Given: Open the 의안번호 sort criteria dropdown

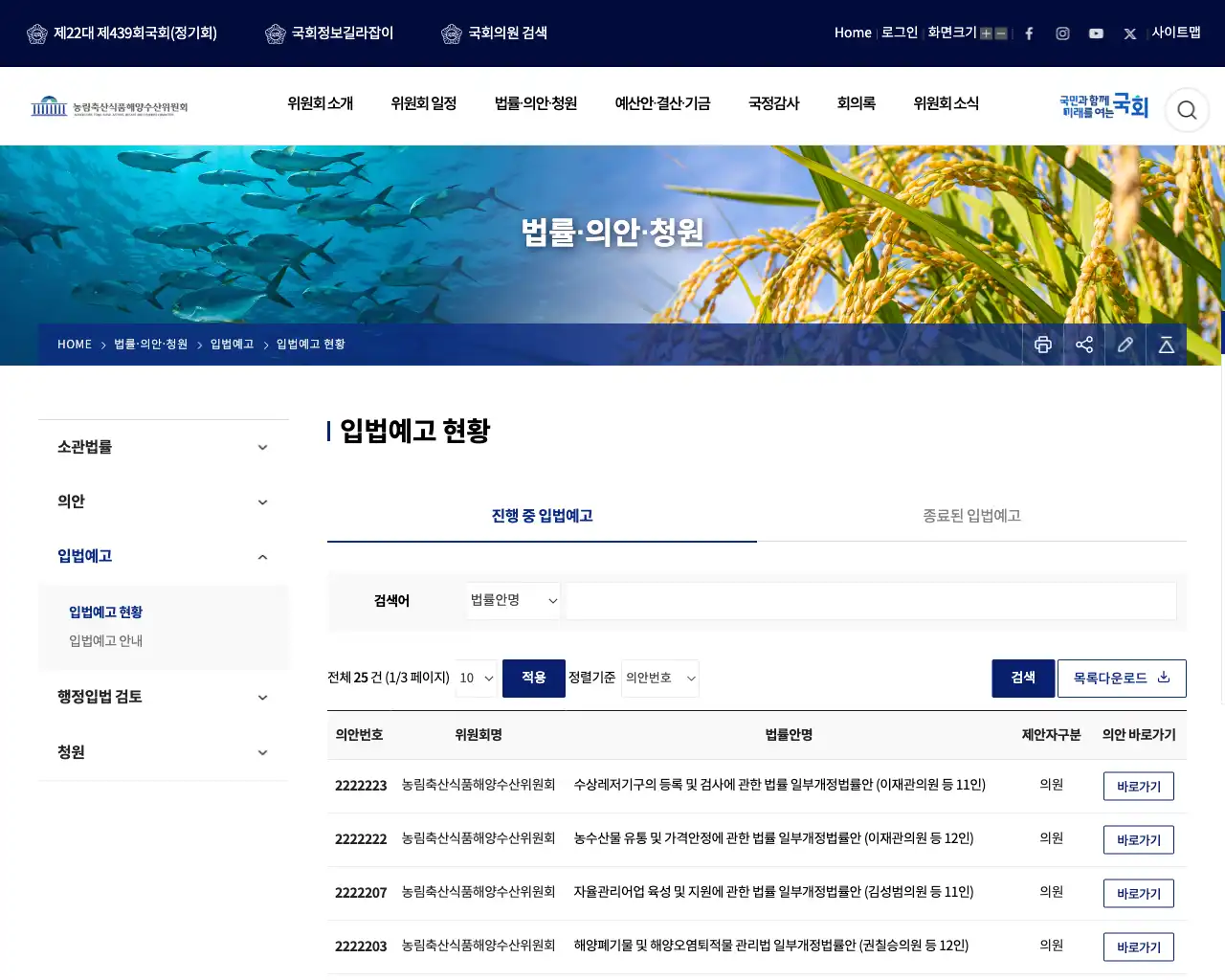Looking at the screenshot, I should click(660, 678).
